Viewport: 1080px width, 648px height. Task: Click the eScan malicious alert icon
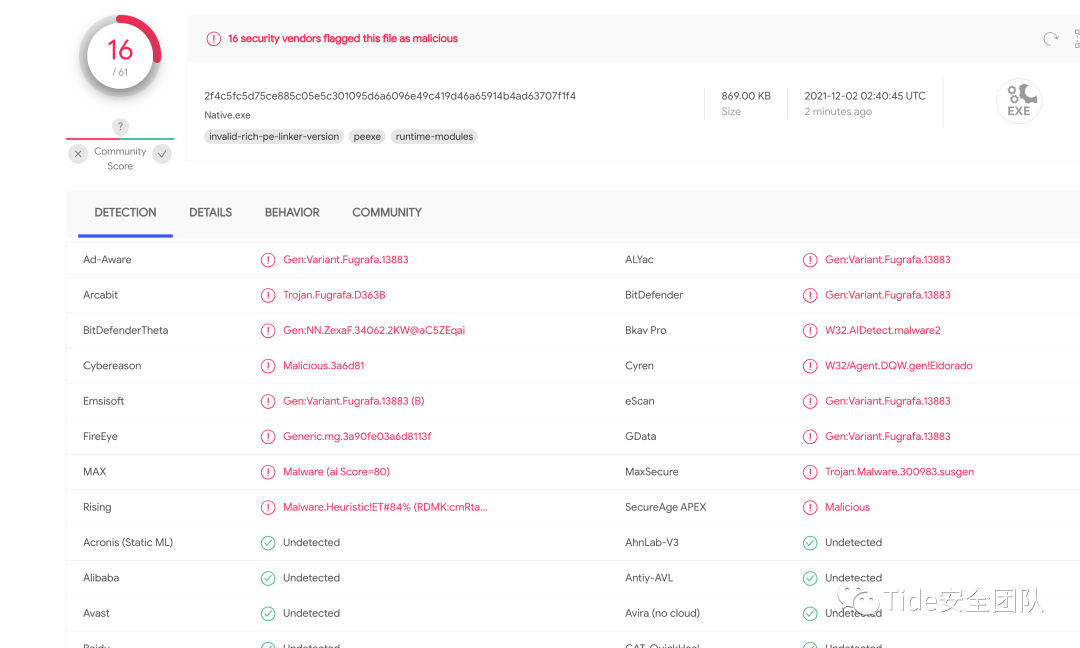point(810,401)
